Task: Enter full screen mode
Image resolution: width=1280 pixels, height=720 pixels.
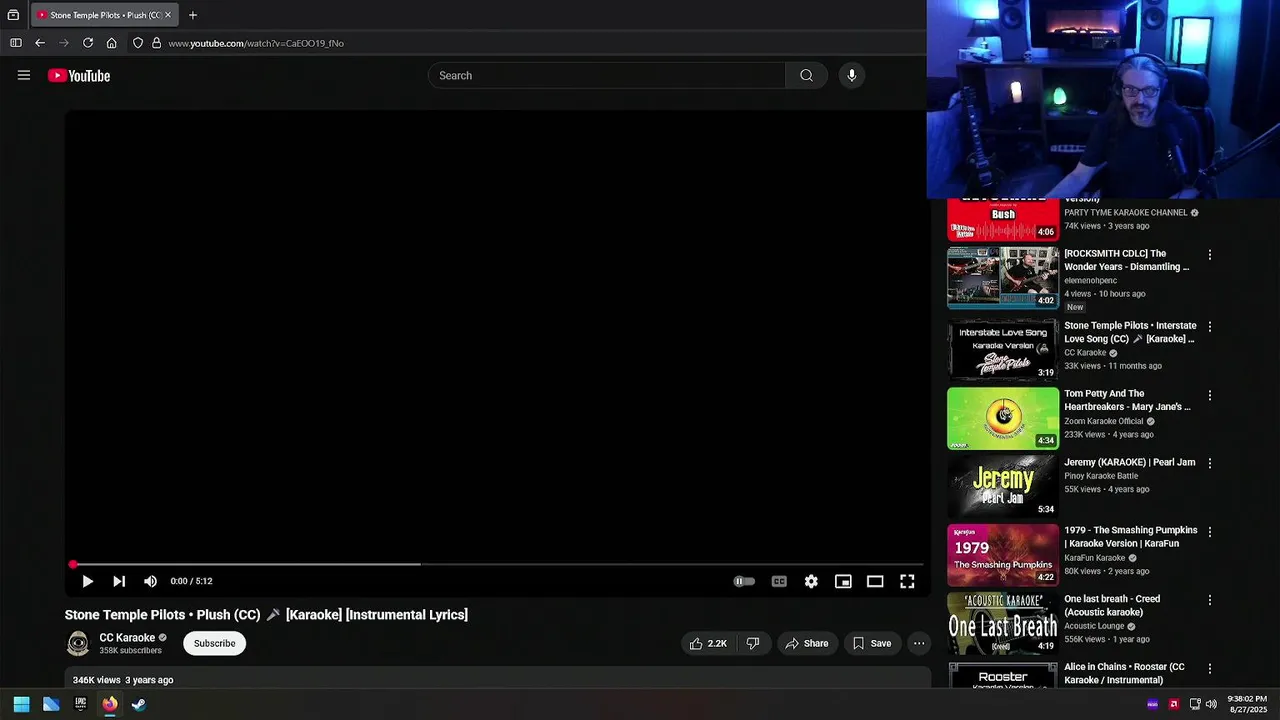Action: pyautogui.click(x=907, y=581)
